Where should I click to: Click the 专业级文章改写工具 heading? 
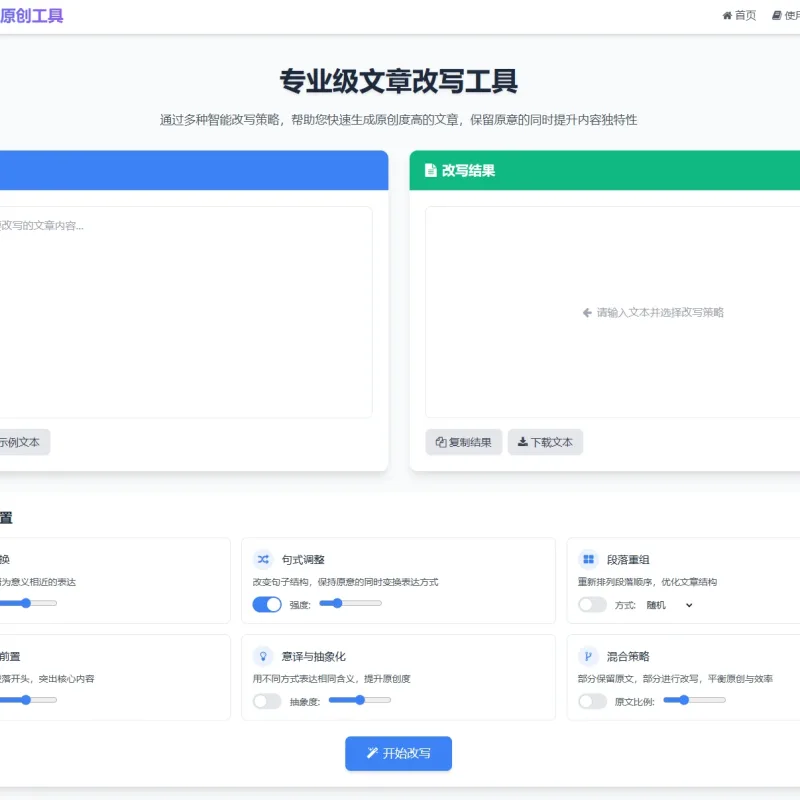pos(398,81)
